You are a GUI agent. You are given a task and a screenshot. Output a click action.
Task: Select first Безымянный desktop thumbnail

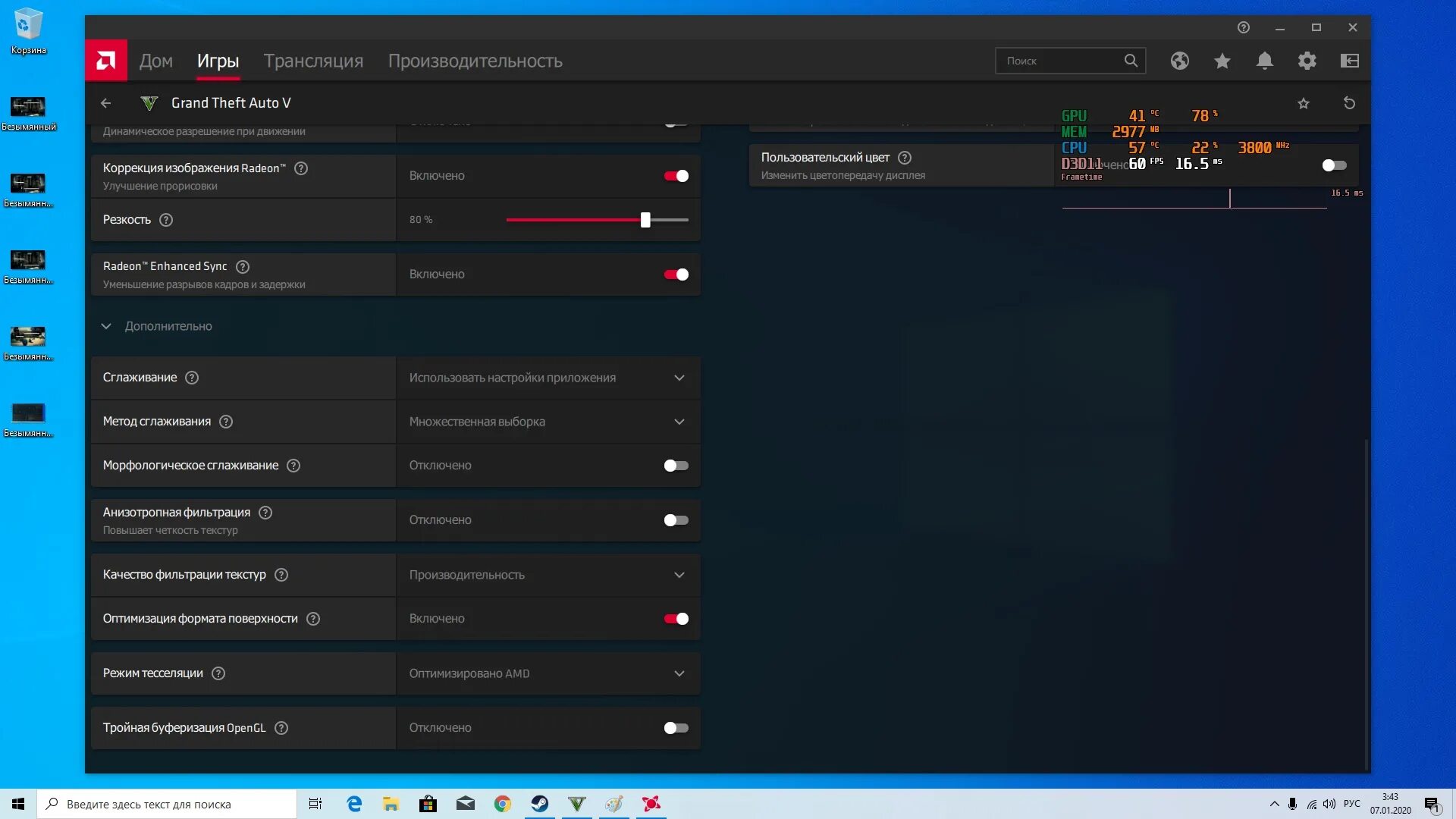point(28,113)
